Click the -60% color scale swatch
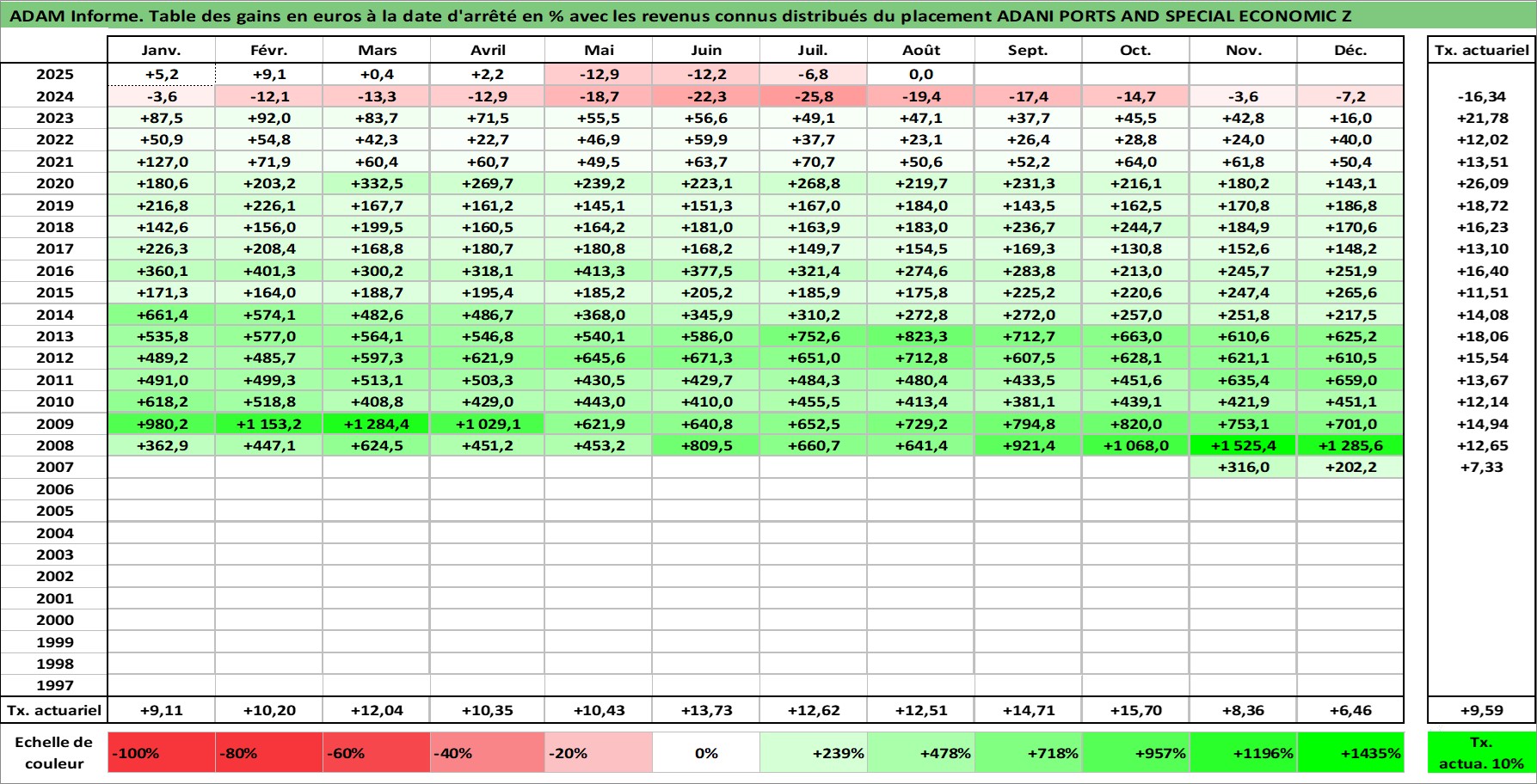1537x784 pixels. pyautogui.click(x=377, y=752)
